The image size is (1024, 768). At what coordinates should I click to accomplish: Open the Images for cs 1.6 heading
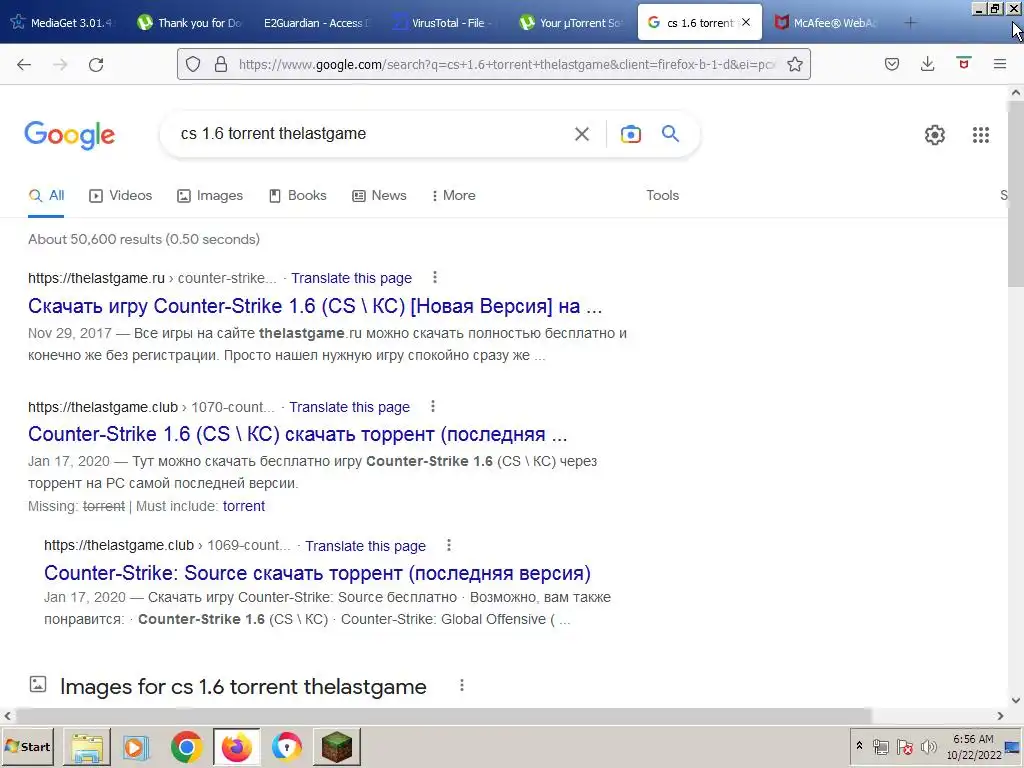coord(243,686)
